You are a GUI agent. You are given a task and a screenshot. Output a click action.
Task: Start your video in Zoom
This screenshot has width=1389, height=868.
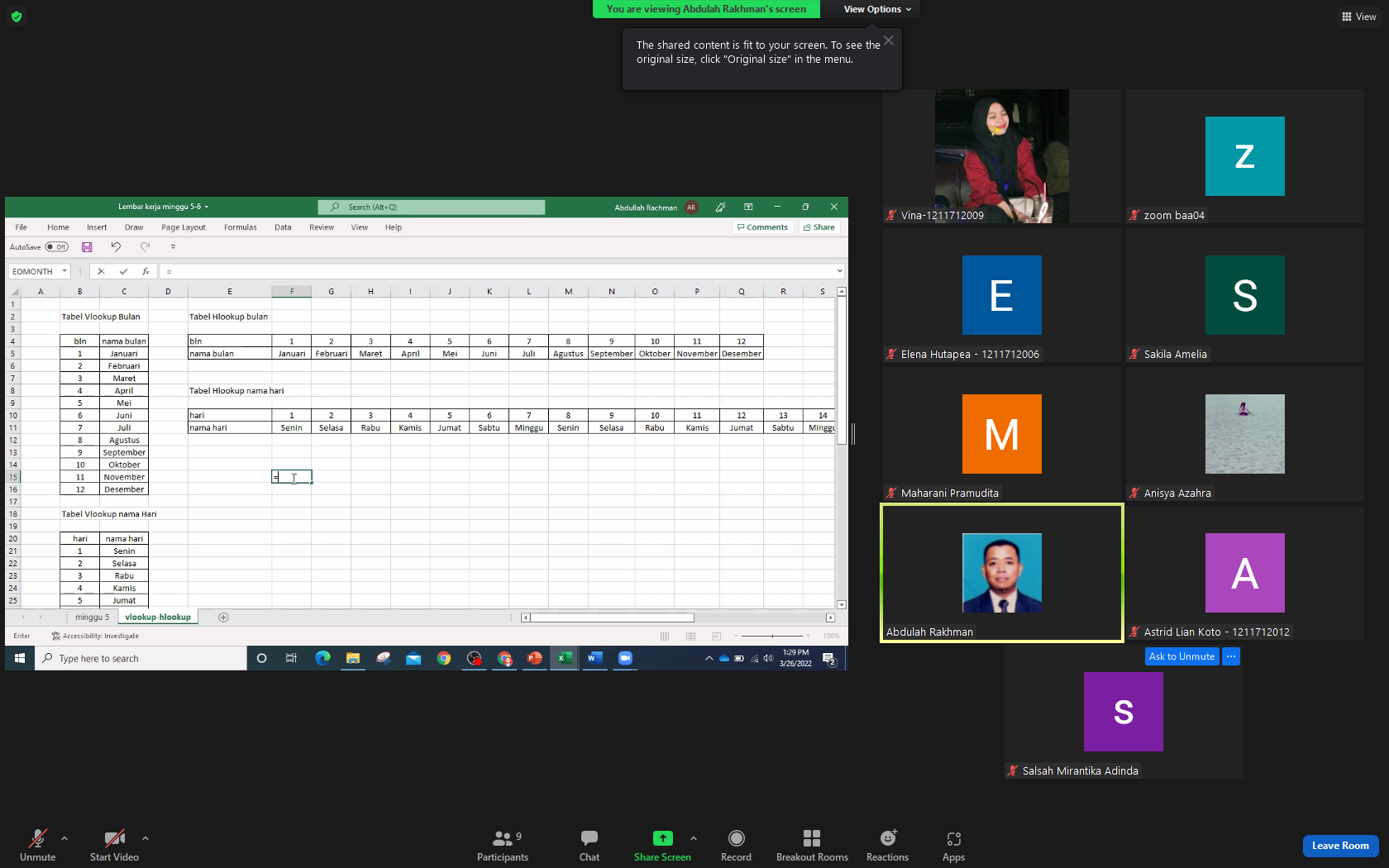[x=114, y=846]
